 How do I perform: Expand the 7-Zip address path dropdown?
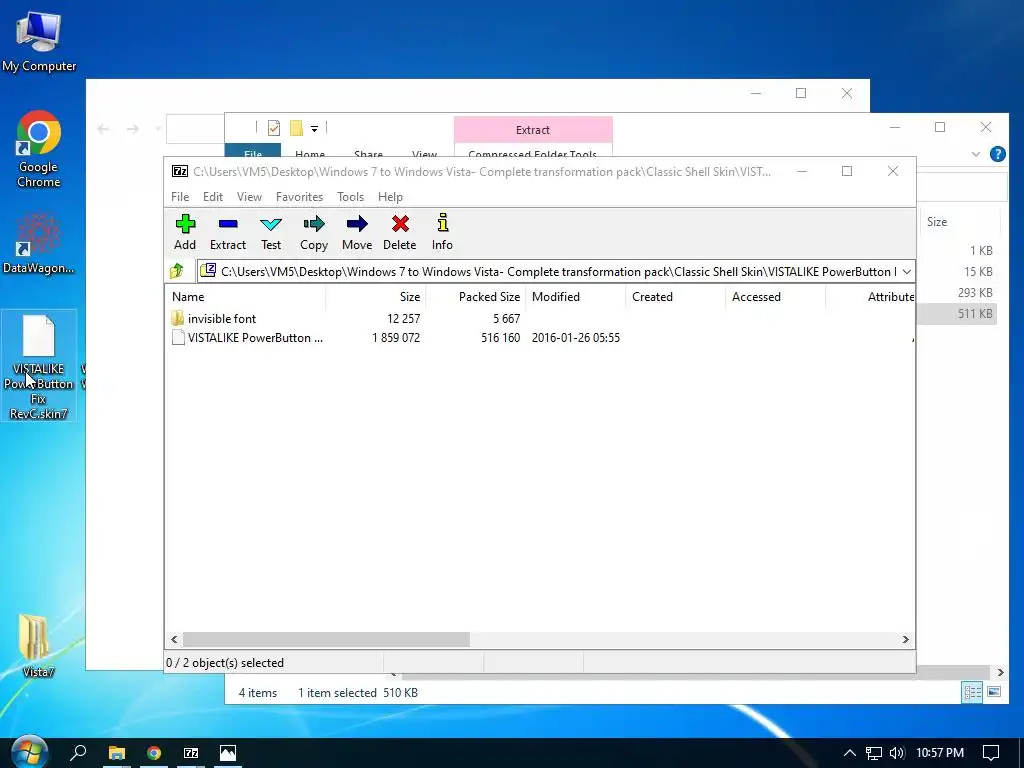point(906,272)
